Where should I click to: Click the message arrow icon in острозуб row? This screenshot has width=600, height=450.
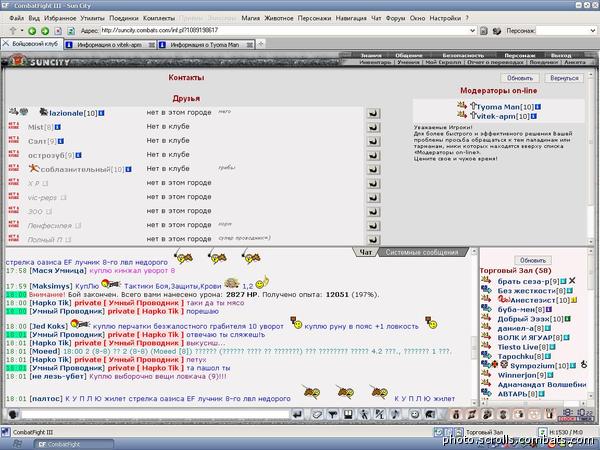373,155
